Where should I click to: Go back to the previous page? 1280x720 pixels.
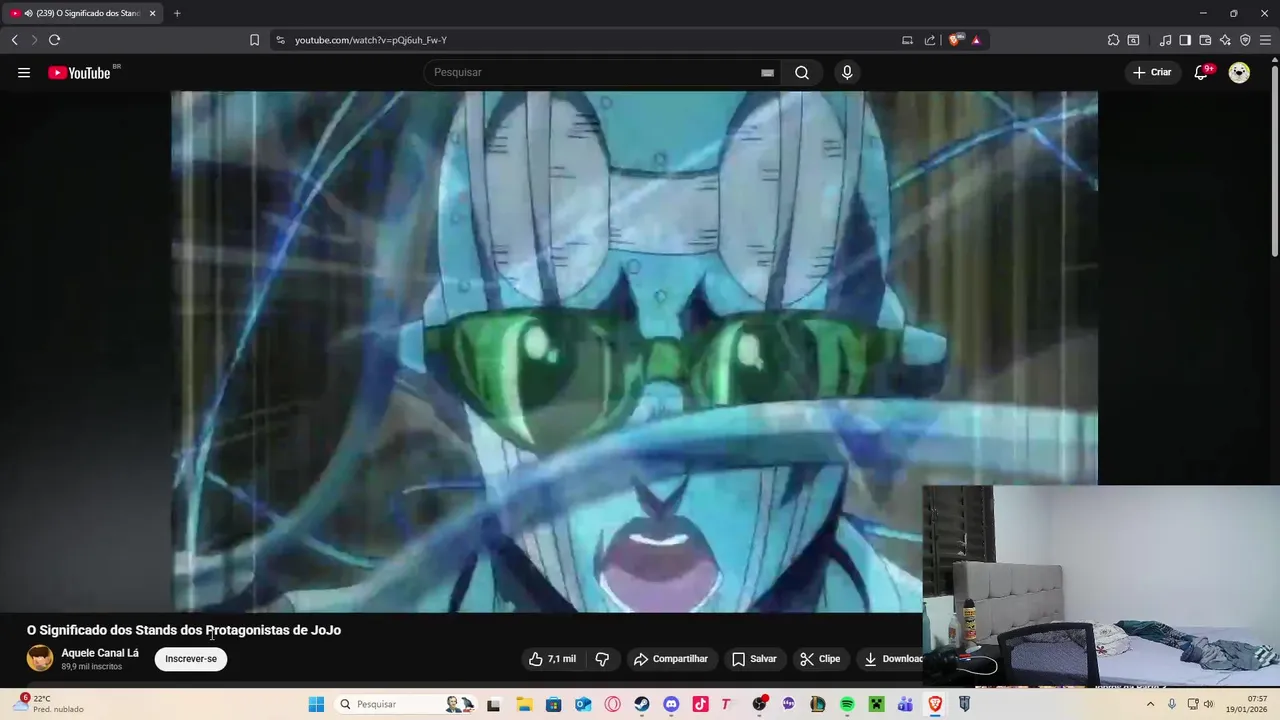coord(14,40)
